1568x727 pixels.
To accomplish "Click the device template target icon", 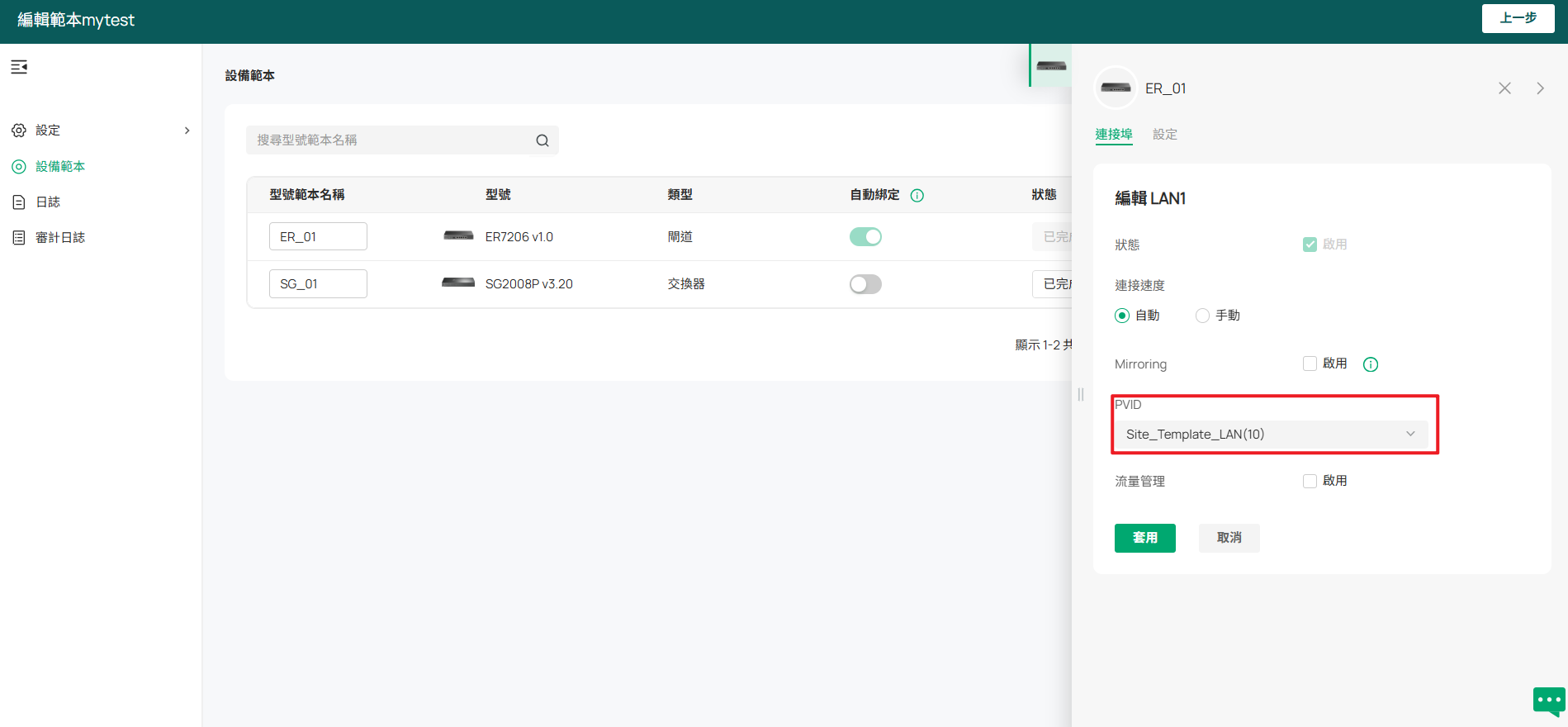I will [x=19, y=167].
